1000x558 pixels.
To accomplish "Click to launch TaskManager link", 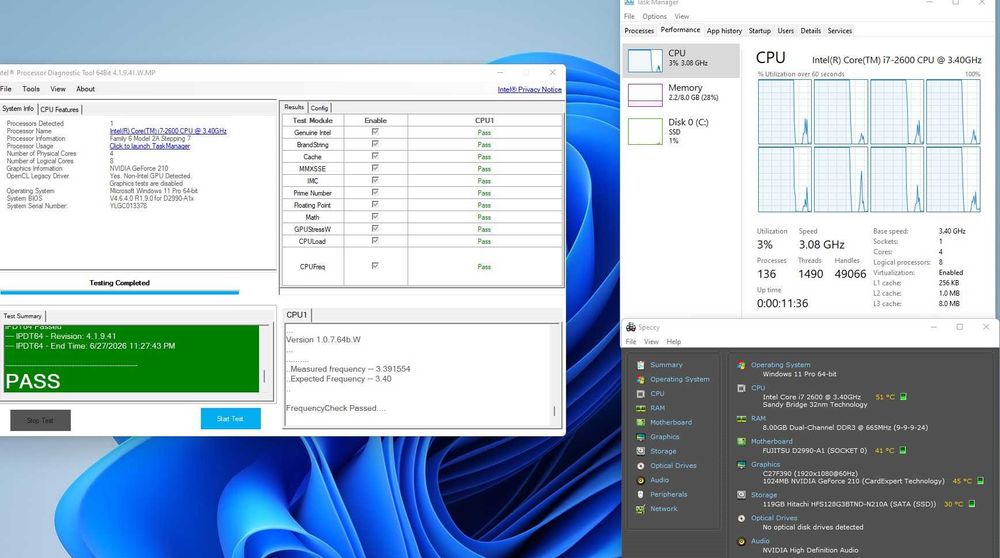I will (149, 146).
